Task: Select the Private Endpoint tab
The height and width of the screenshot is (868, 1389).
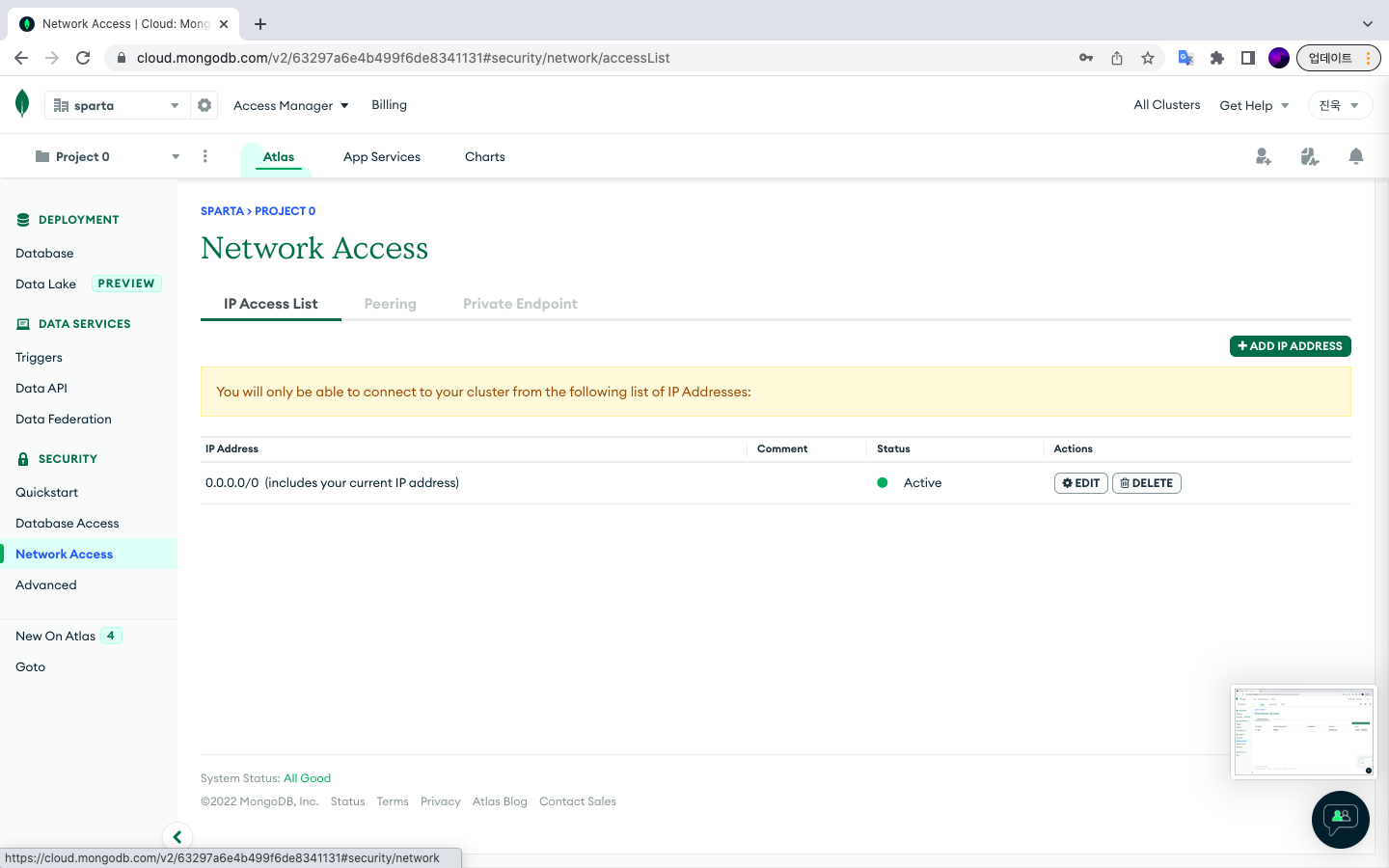Action: tap(520, 303)
